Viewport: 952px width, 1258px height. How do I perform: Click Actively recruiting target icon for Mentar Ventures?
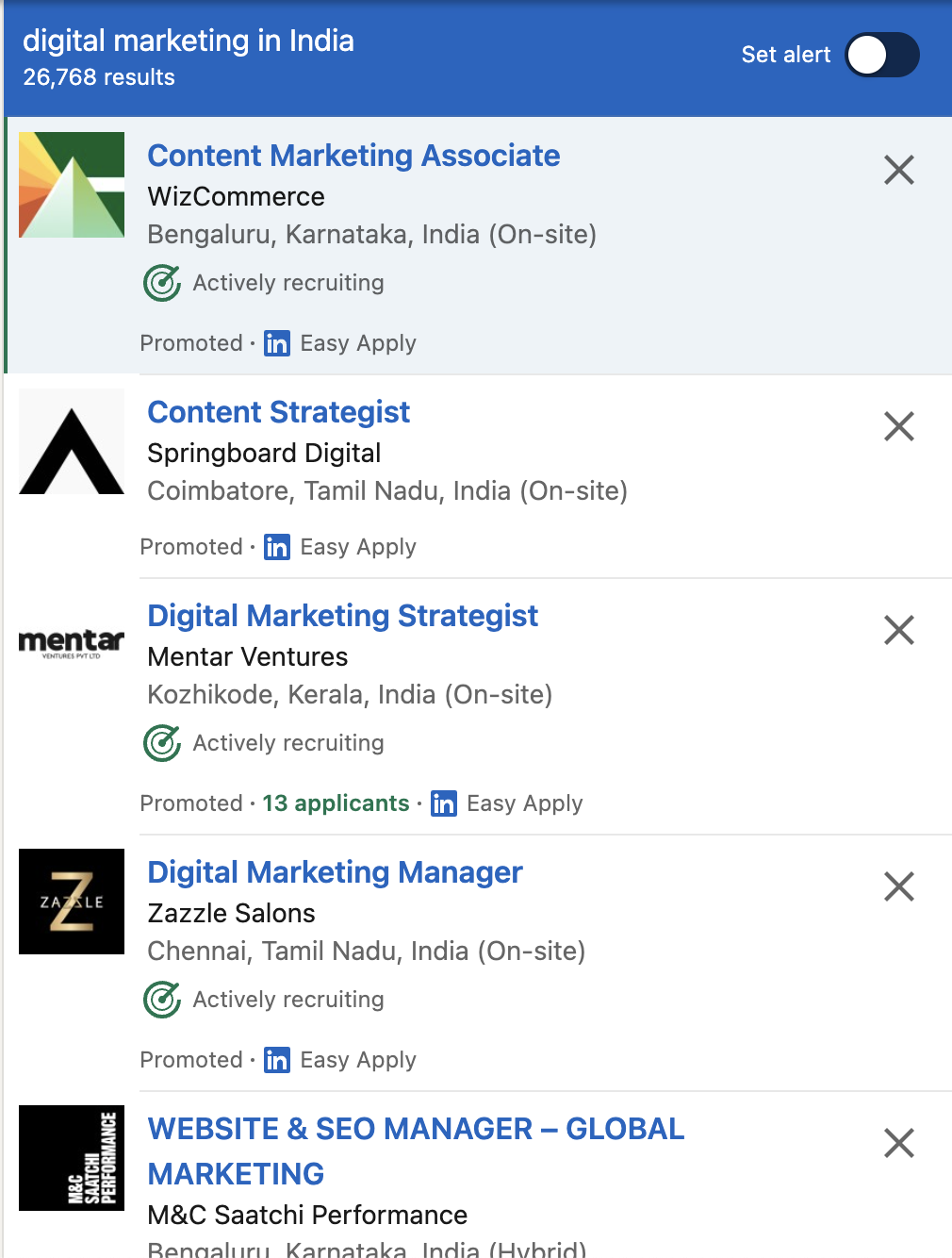click(x=162, y=743)
